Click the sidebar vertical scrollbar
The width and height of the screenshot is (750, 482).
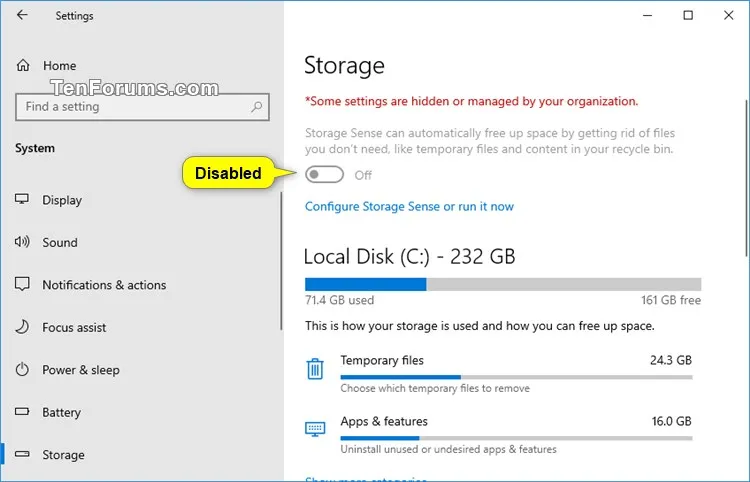click(281, 261)
